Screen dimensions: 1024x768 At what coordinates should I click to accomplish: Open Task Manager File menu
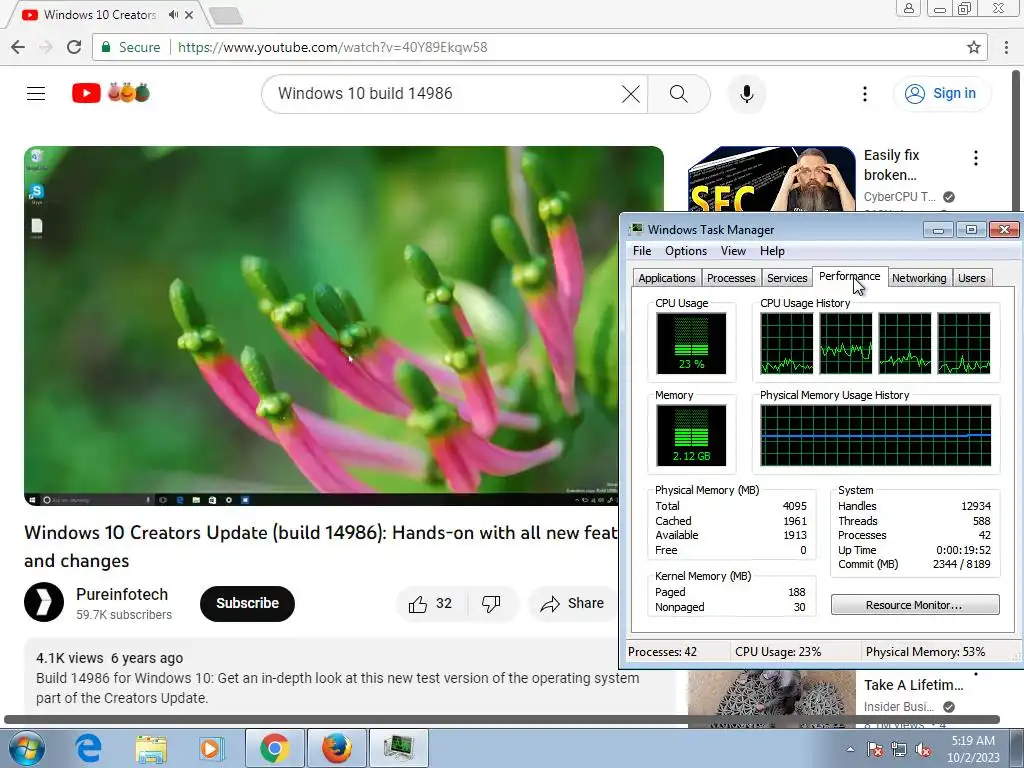point(642,251)
